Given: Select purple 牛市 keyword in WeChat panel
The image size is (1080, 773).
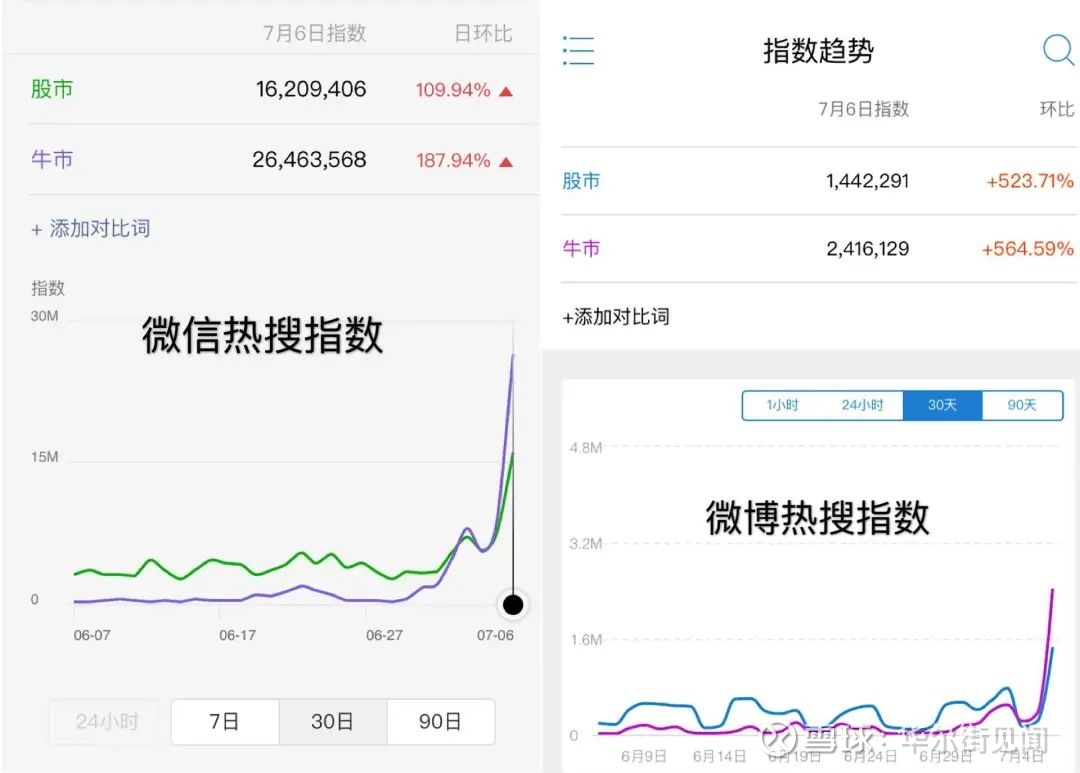Looking at the screenshot, I should pyautogui.click(x=52, y=160).
